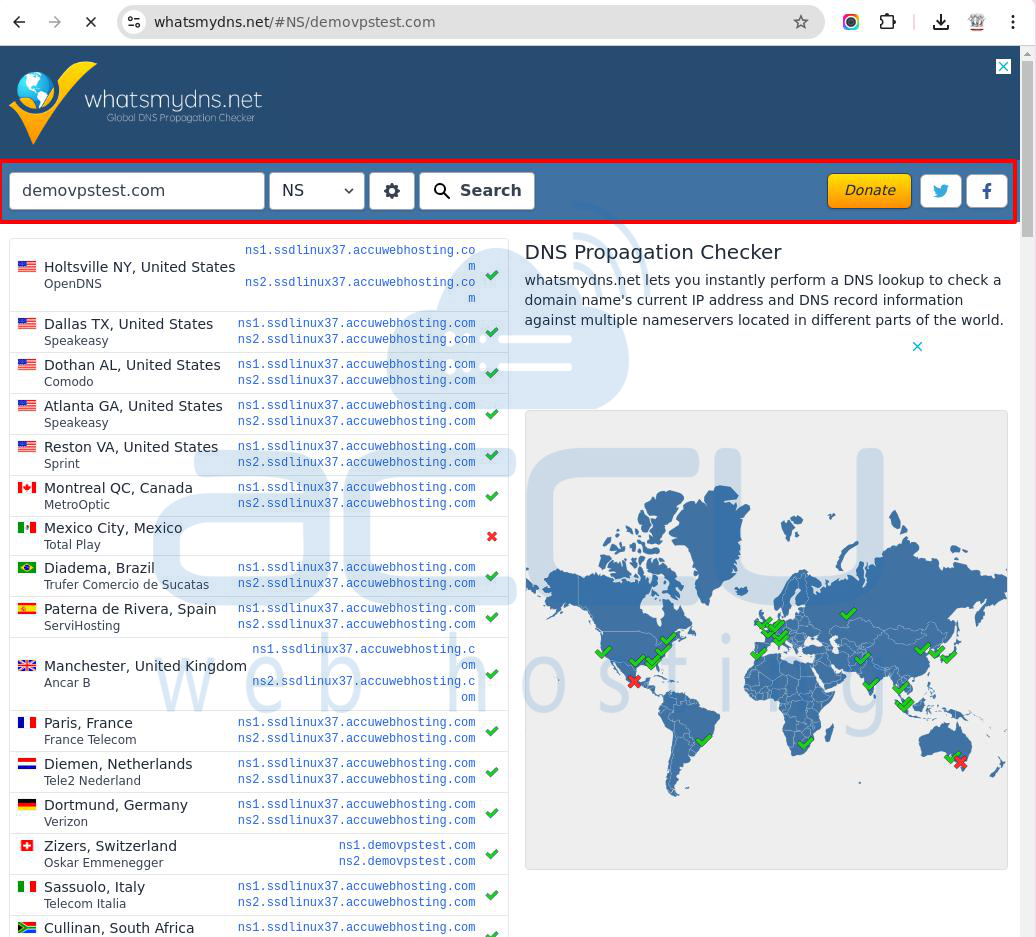Screen dimensions: 1036x937
Task: Share on Facebook using the f button
Action: point(987,191)
